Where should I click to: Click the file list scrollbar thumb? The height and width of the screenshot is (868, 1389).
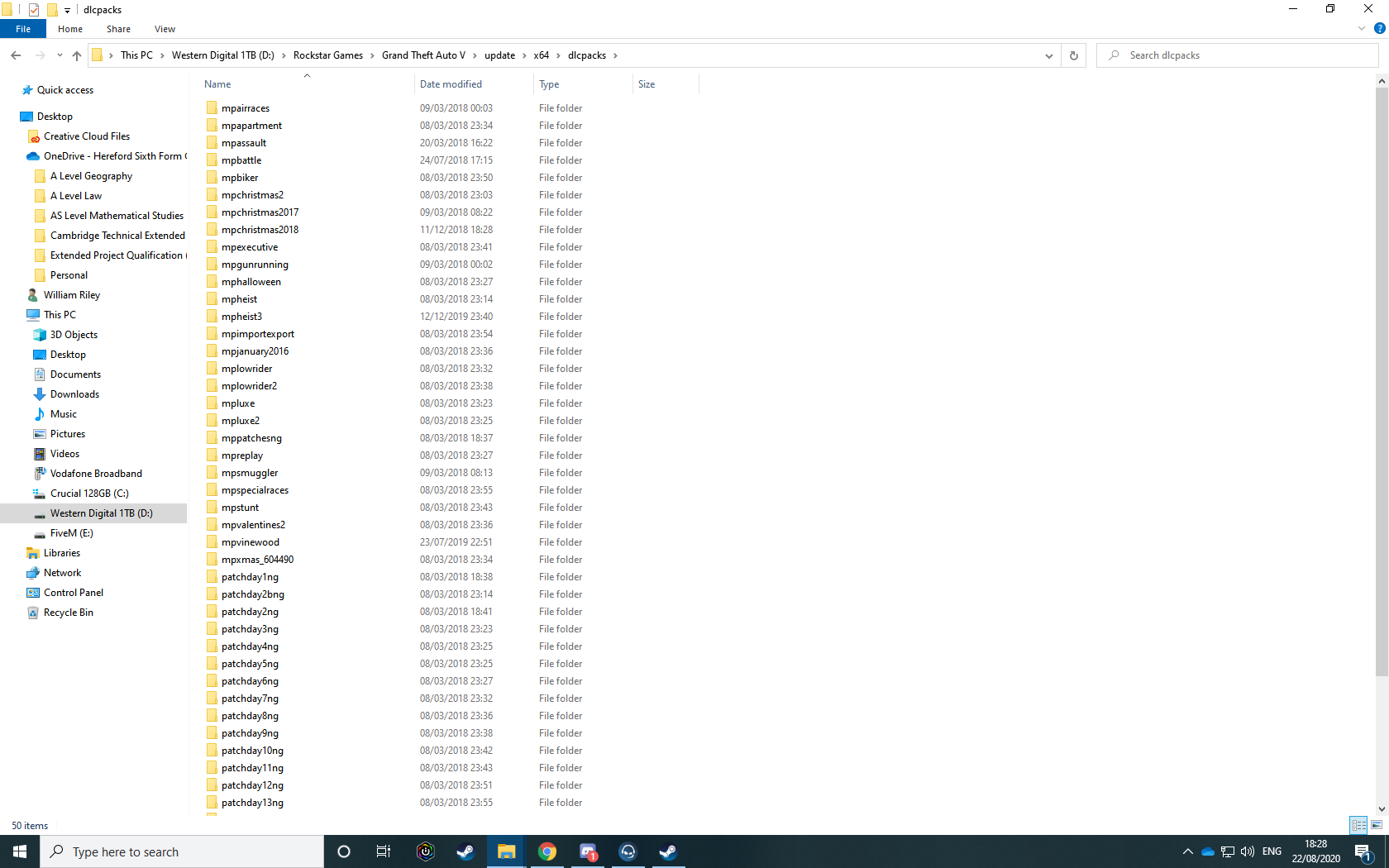[x=1382, y=381]
